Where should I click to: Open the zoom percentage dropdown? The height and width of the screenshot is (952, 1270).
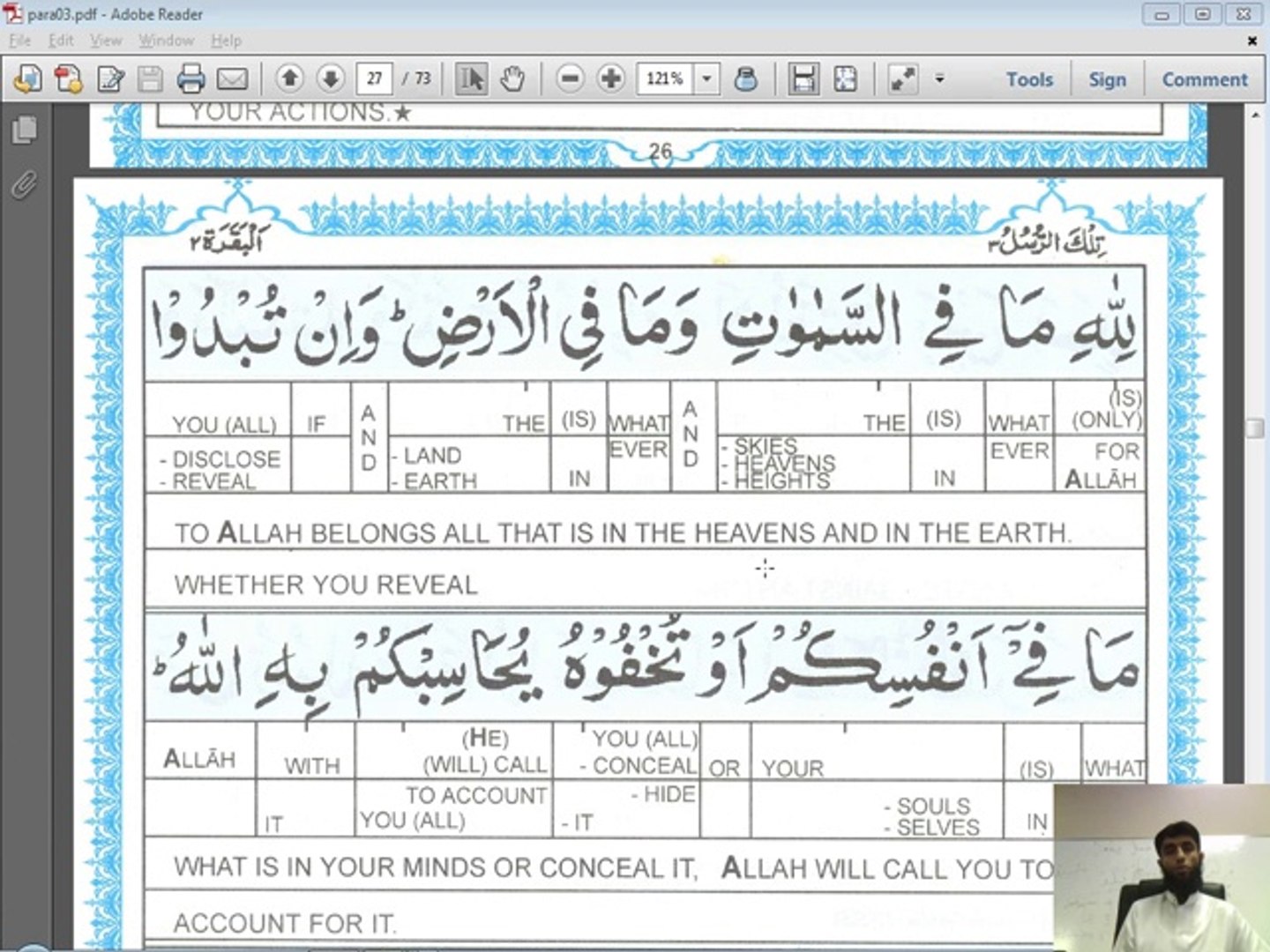(706, 79)
